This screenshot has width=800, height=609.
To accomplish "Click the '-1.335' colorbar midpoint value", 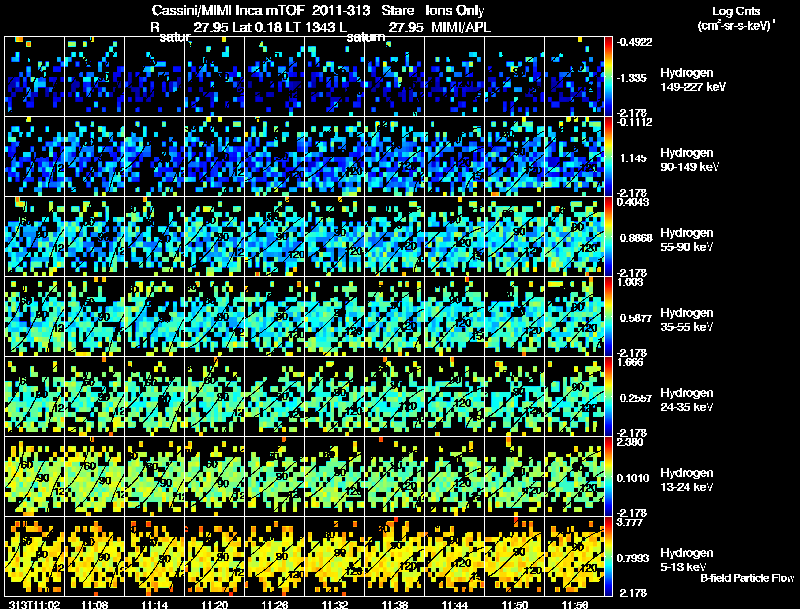I will tap(632, 78).
